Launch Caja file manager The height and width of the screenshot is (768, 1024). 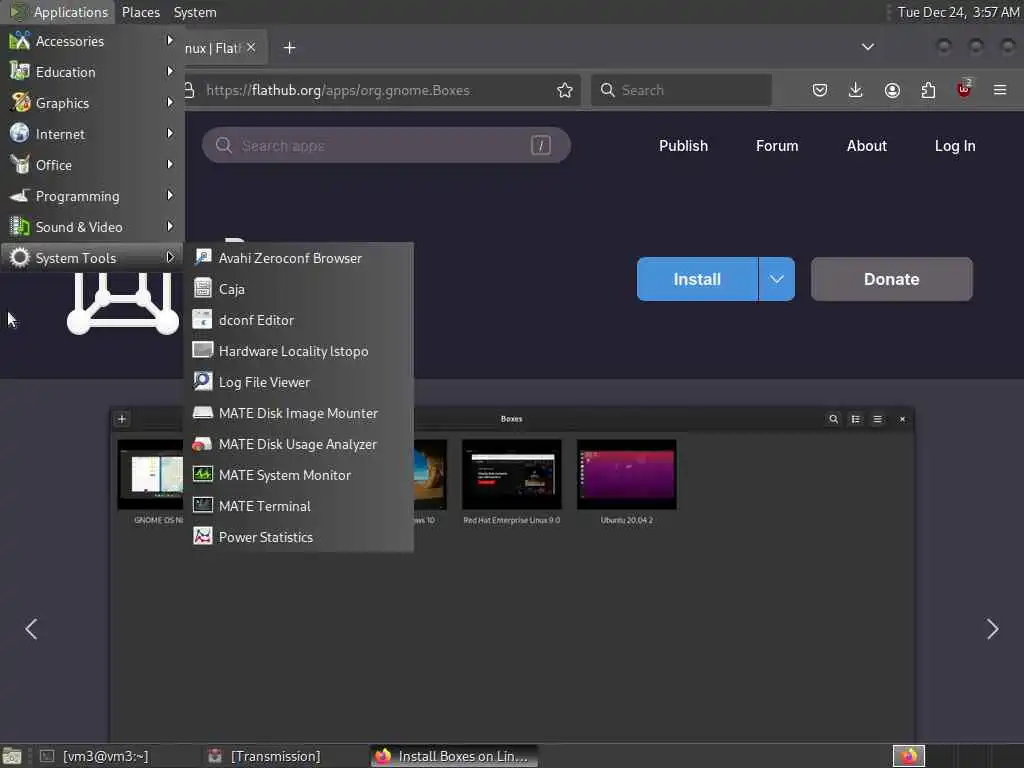point(299,289)
